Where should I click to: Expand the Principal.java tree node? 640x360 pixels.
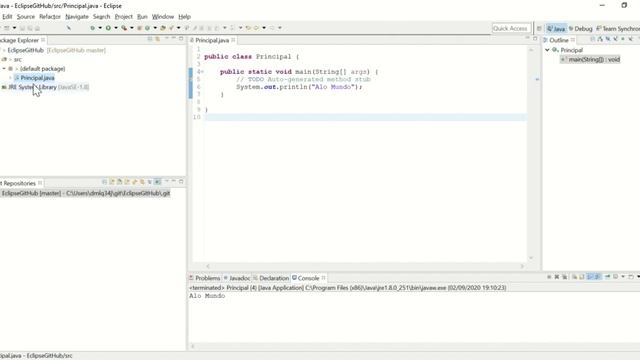(x=11, y=78)
